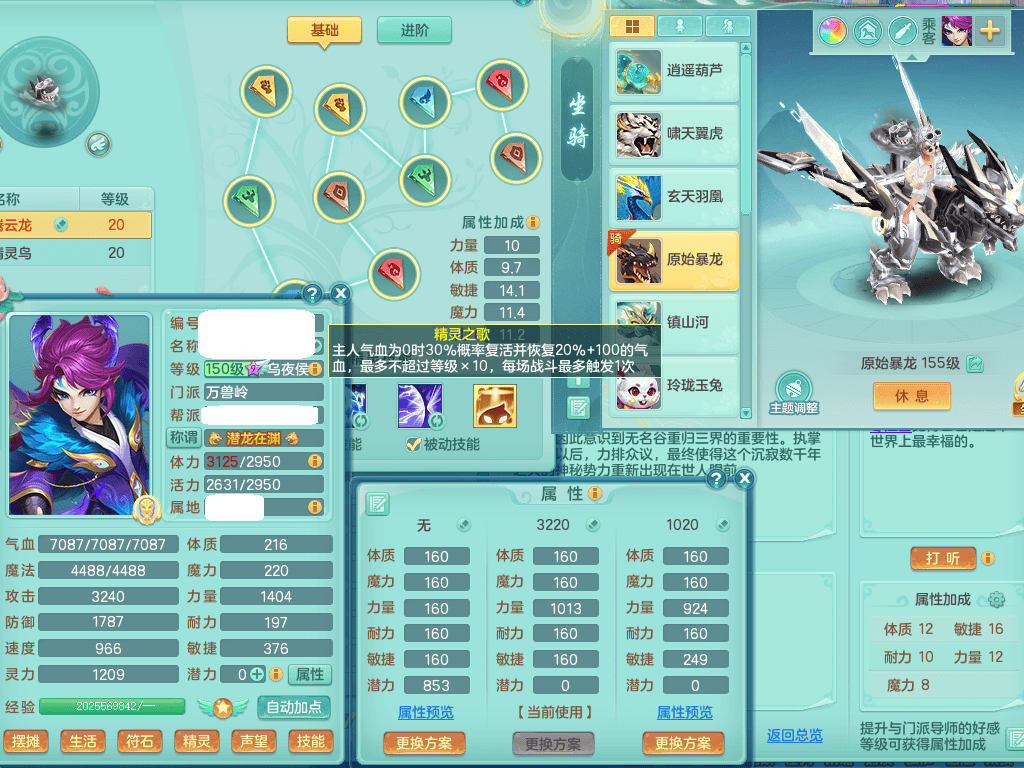Click share icon beside 原始暴龙 155级

pyautogui.click(x=975, y=364)
